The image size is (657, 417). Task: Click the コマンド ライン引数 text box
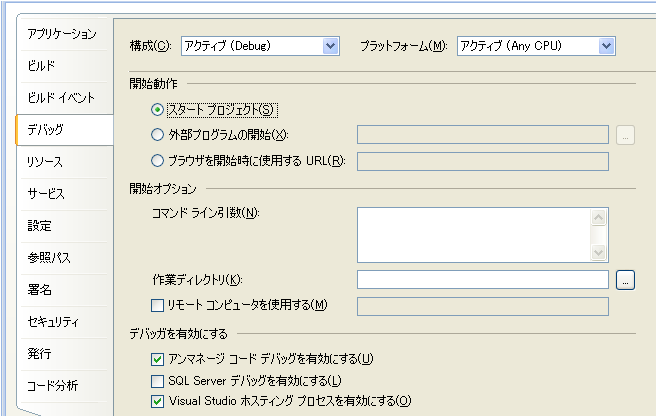(474, 234)
